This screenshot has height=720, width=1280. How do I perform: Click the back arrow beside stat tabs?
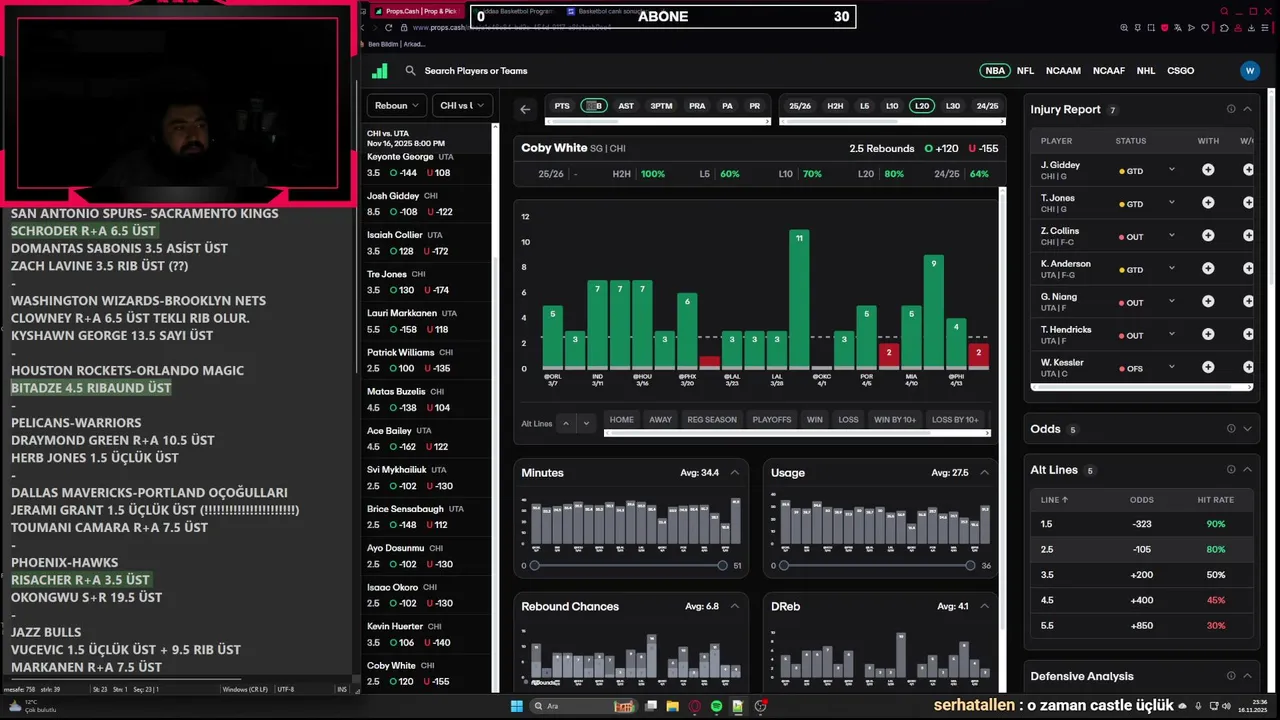click(x=525, y=109)
